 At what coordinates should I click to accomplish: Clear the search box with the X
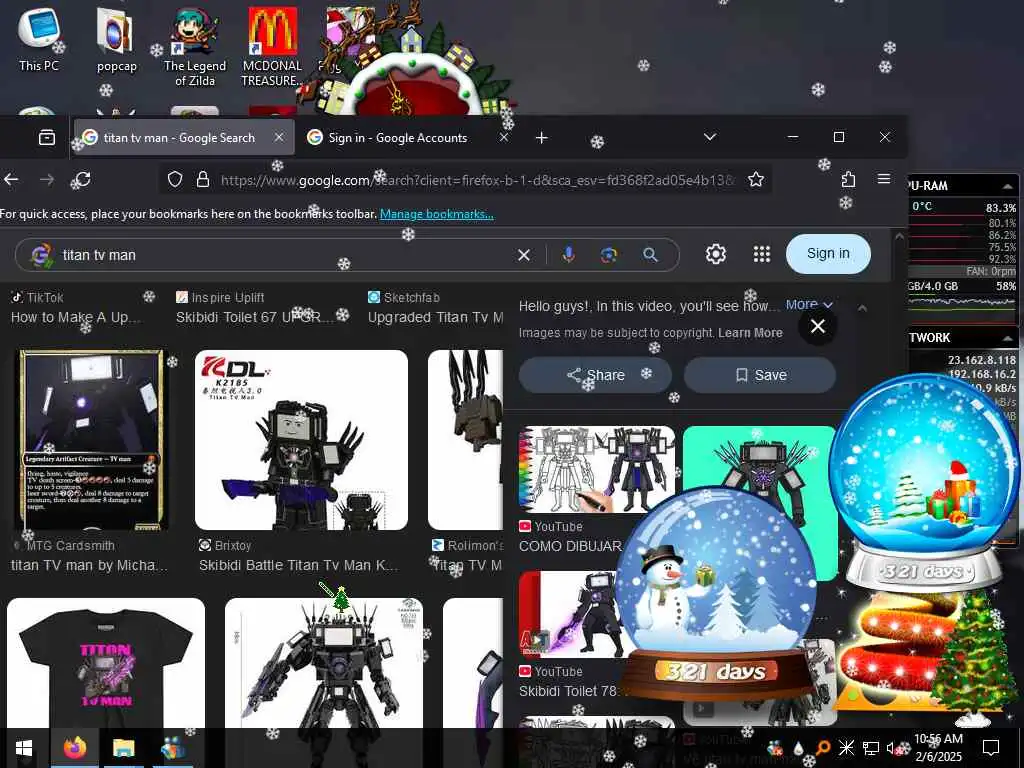[524, 255]
